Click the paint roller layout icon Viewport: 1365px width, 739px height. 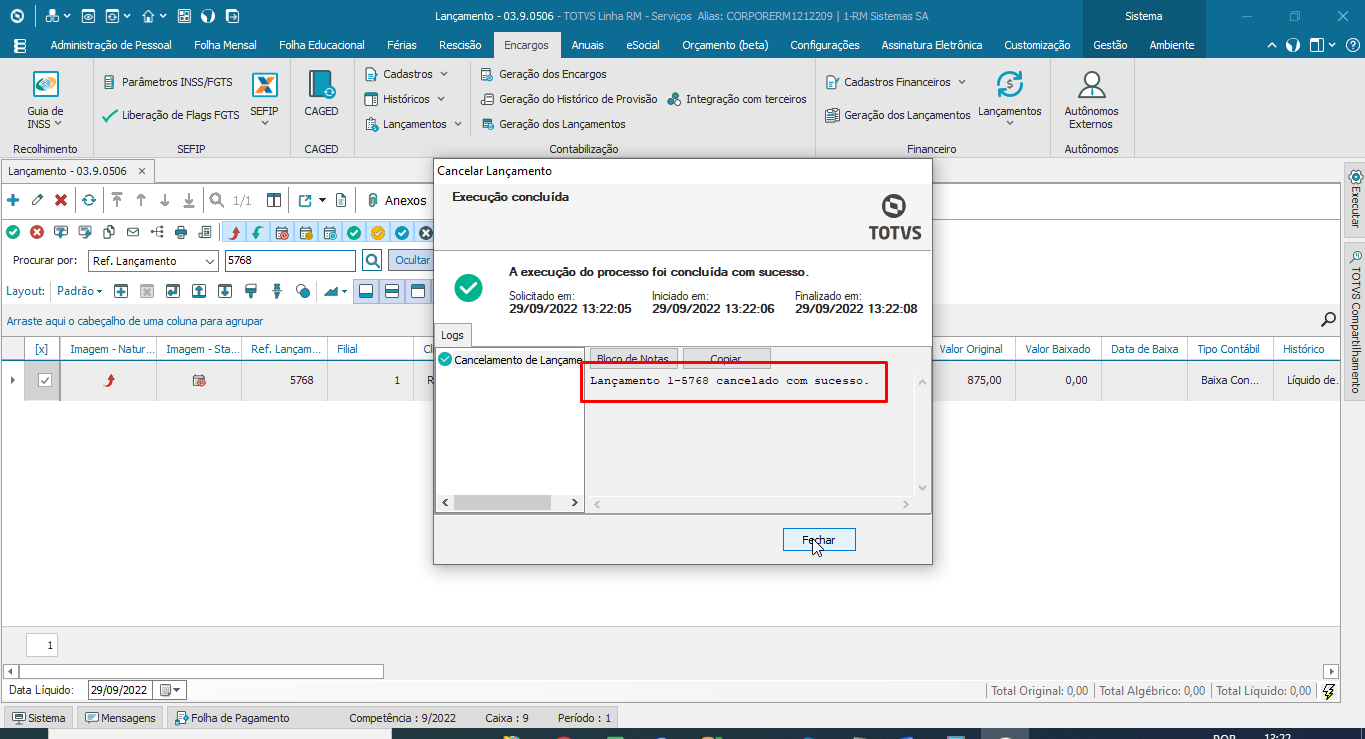click(251, 291)
